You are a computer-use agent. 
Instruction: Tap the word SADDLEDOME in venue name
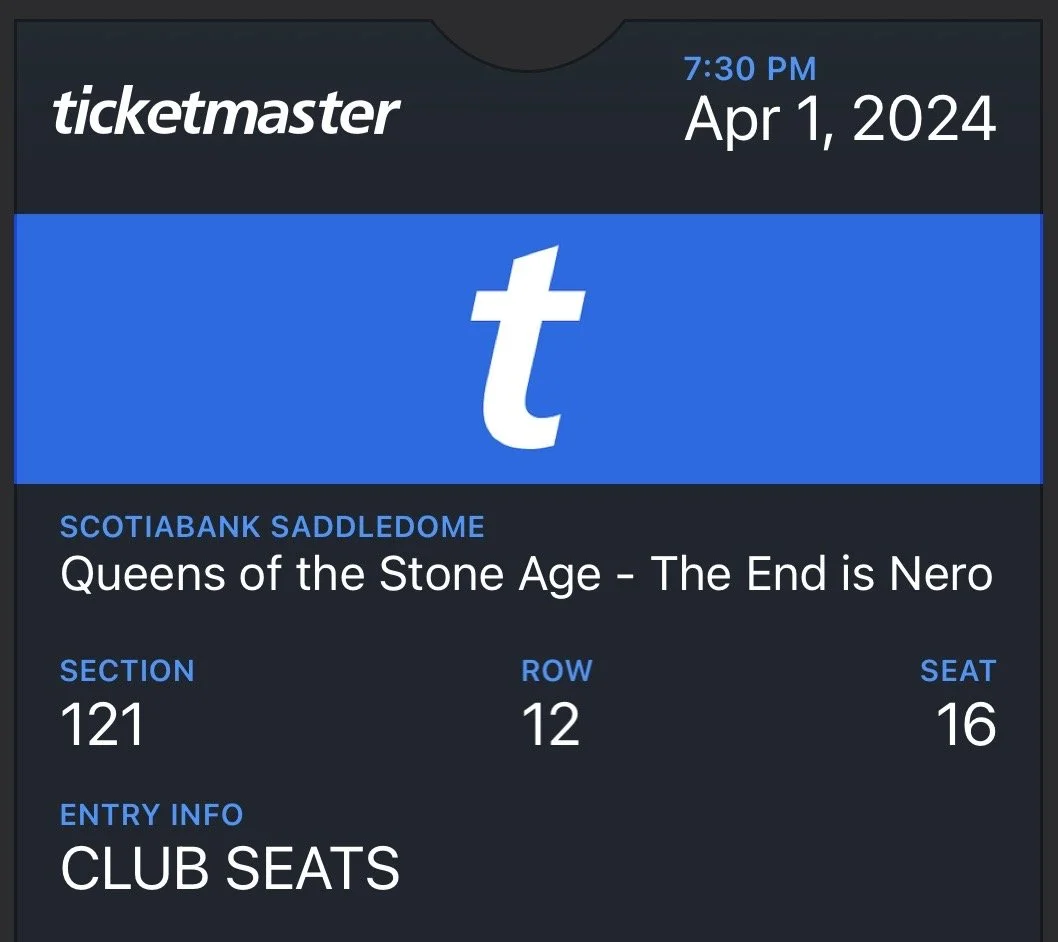(378, 527)
